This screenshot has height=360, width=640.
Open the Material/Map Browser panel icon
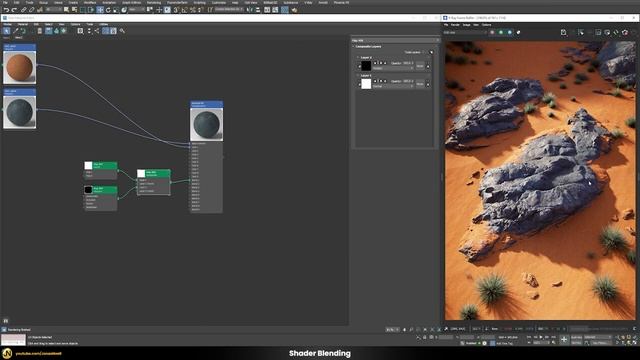[105, 31]
